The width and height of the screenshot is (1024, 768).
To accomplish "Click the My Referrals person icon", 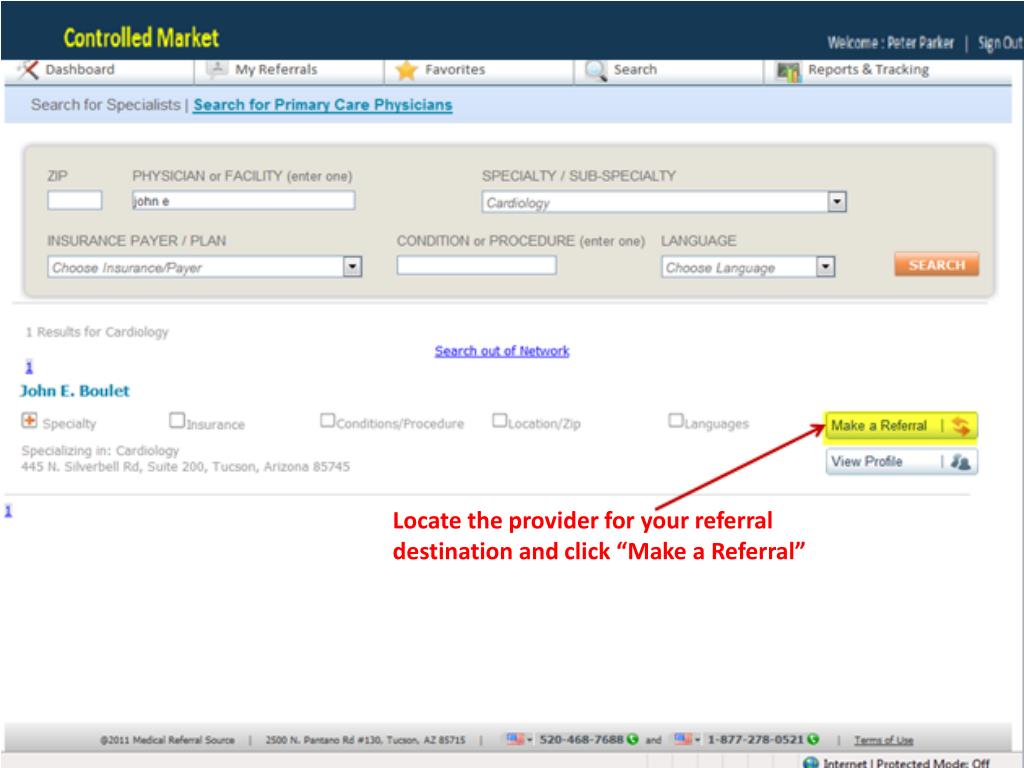I will [217, 69].
